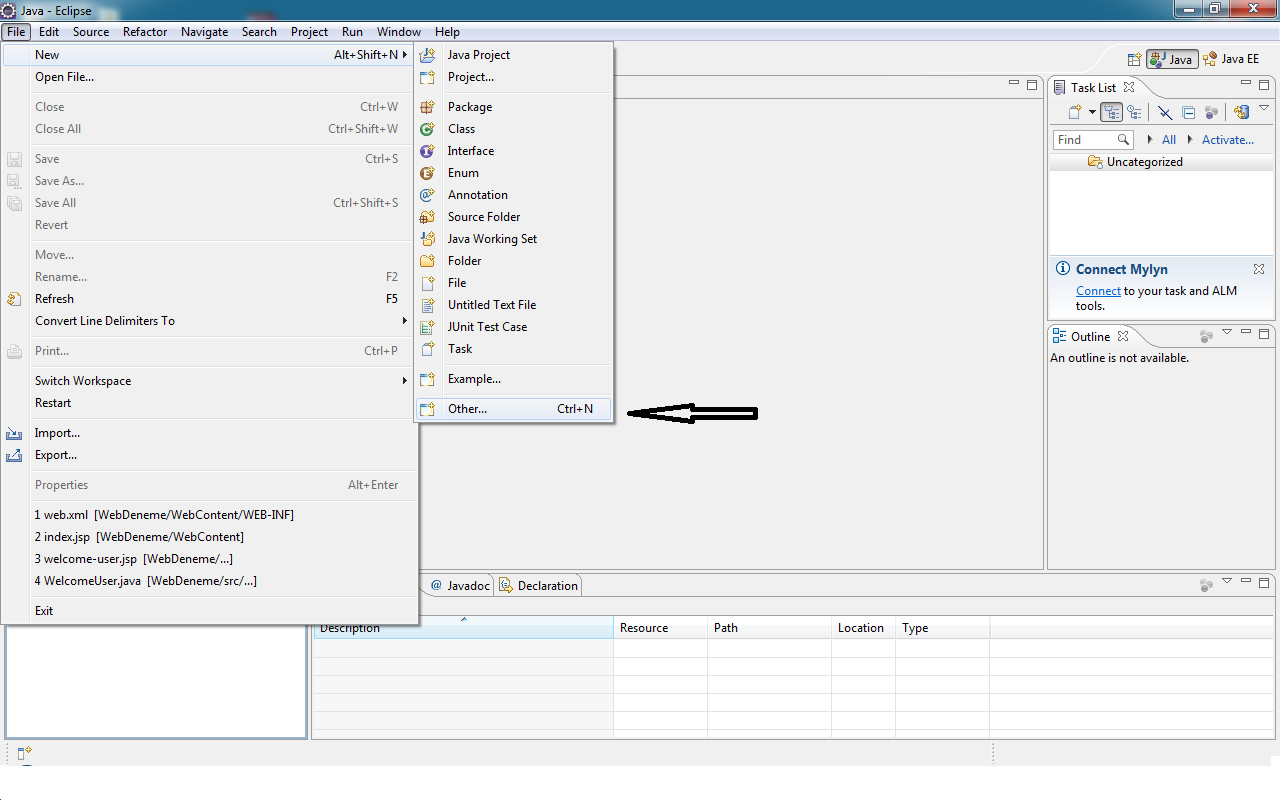The height and width of the screenshot is (800, 1280).
Task: Sort by the Description column header
Action: [463, 628]
